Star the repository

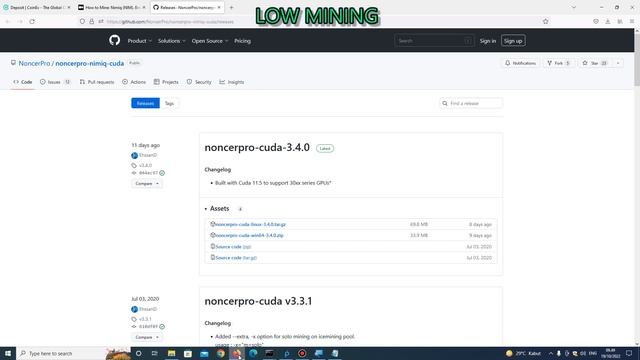tap(595, 63)
